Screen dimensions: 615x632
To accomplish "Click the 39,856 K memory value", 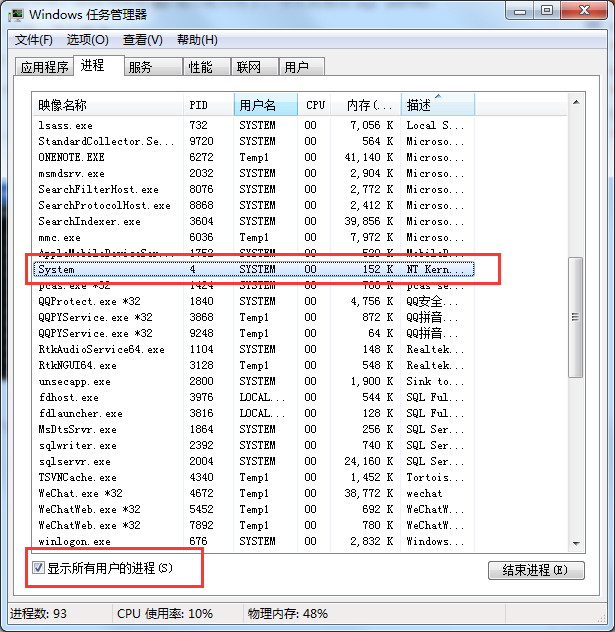I will (368, 221).
